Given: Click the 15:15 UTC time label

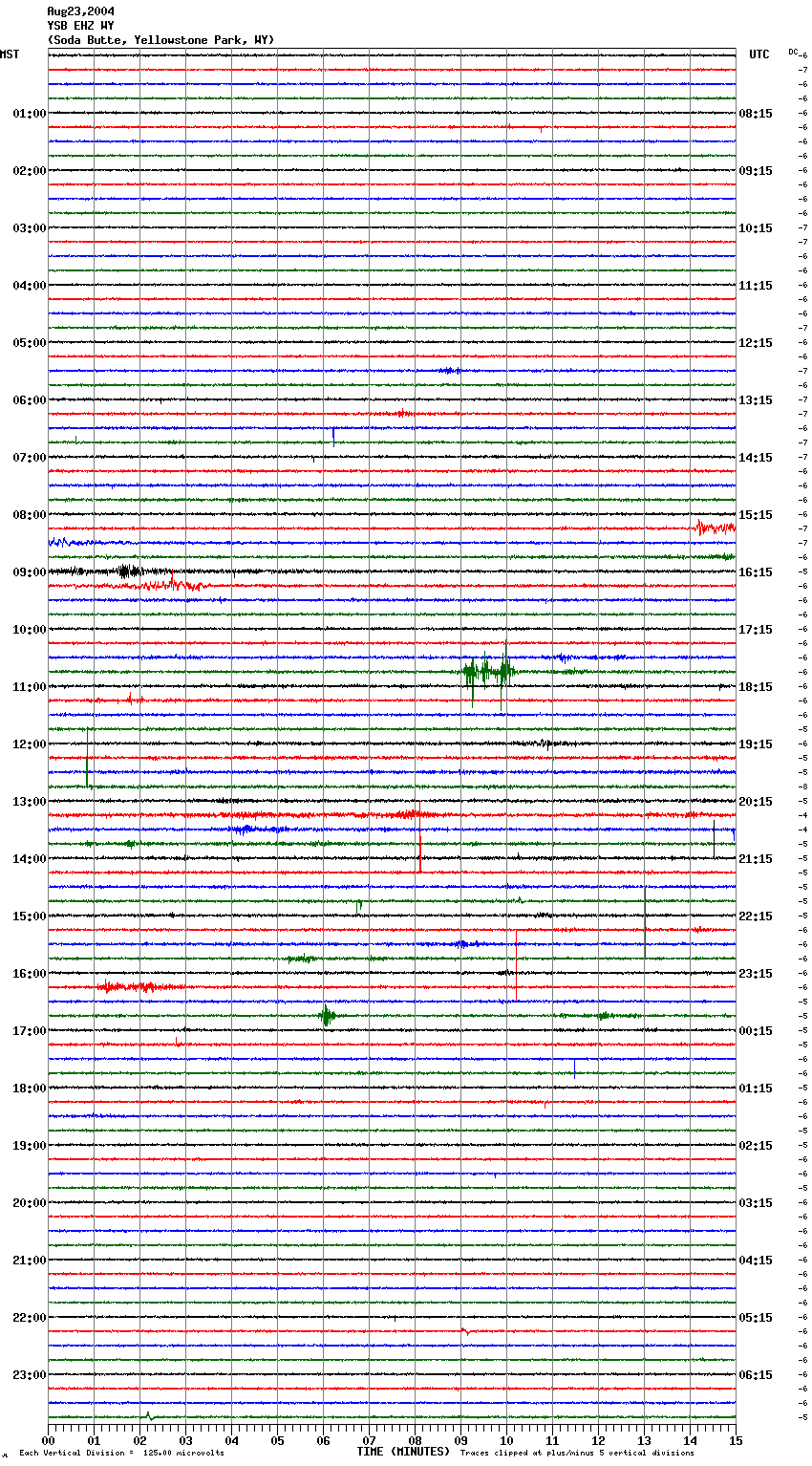Looking at the screenshot, I should pyautogui.click(x=756, y=515).
